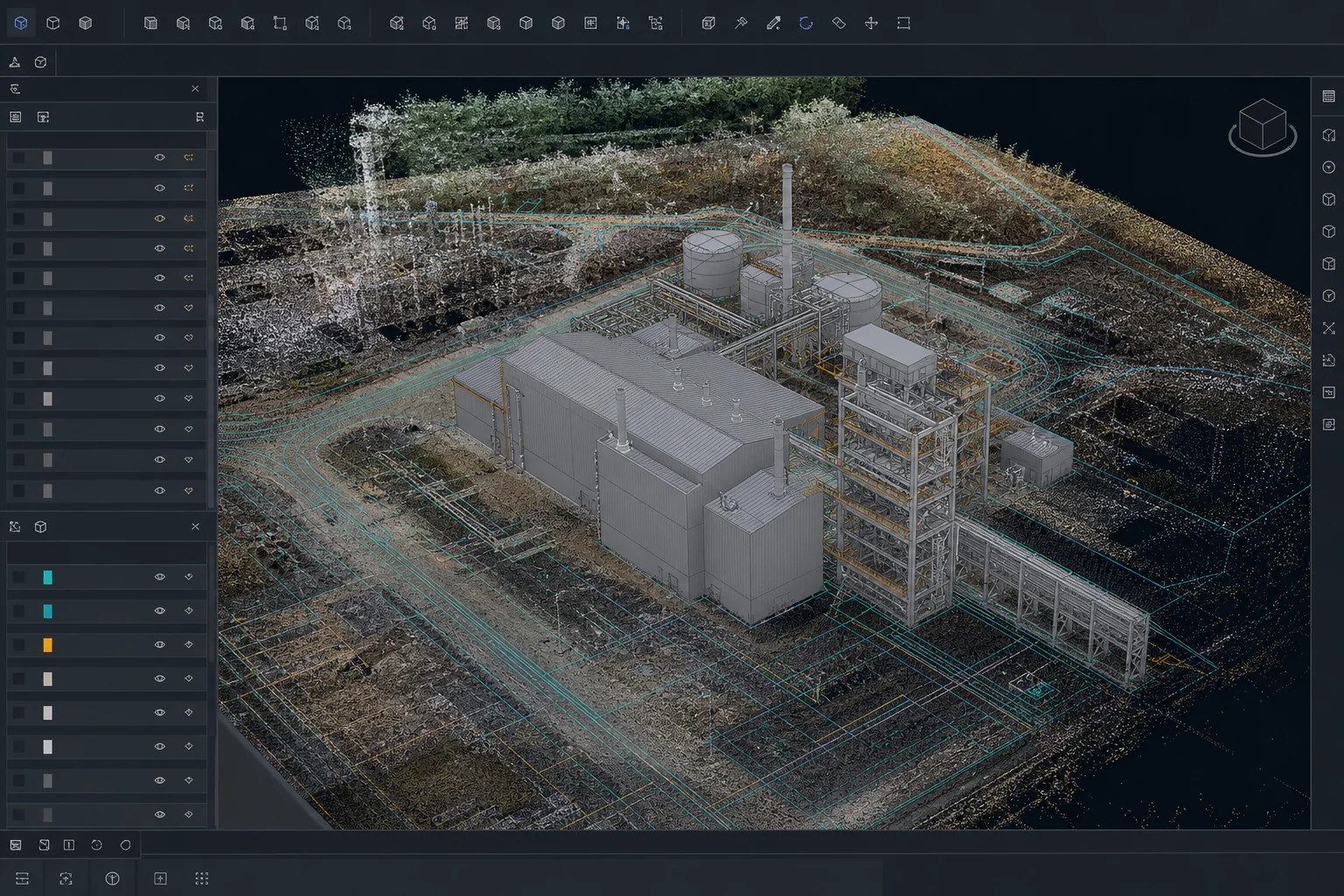Click the hierarchy bounding box toolbar icon
This screenshot has height=896, width=1344.
click(x=655, y=24)
